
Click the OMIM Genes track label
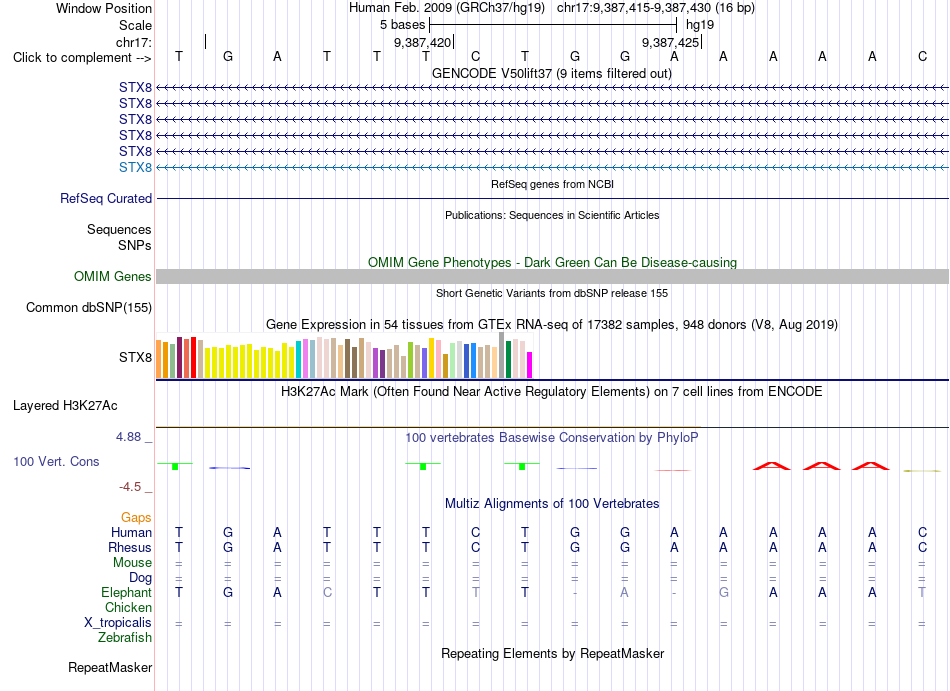[x=112, y=276]
